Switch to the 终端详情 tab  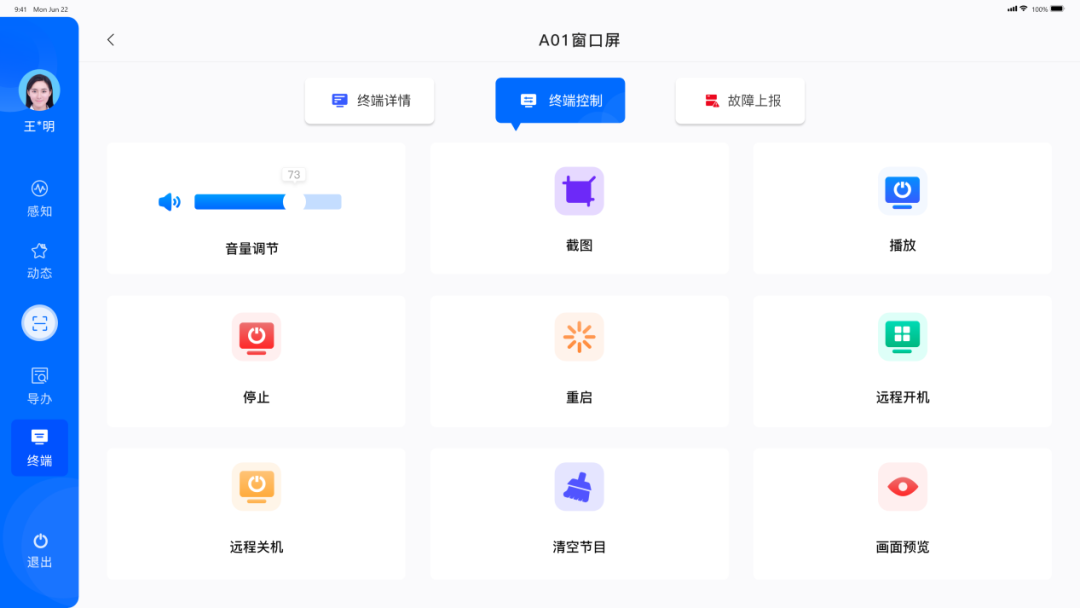click(370, 101)
